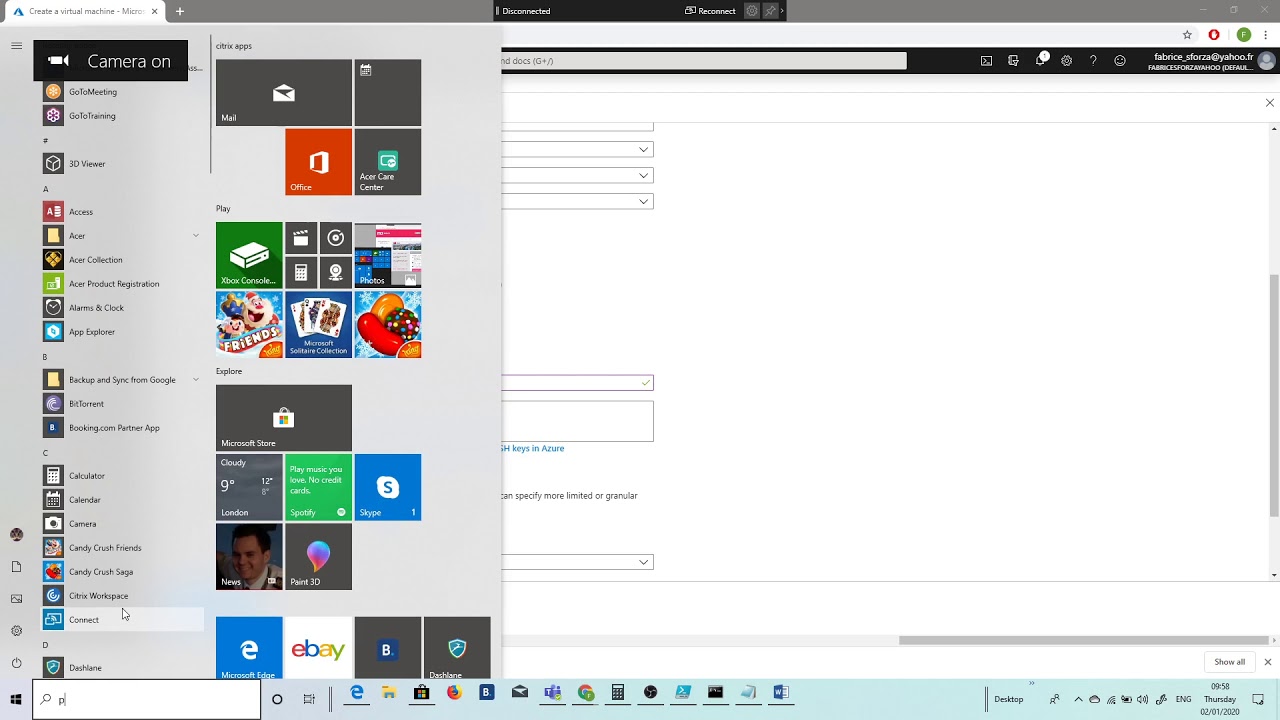Open the SSH keys in Azure link
The image size is (1280, 720).
pyautogui.click(x=533, y=448)
